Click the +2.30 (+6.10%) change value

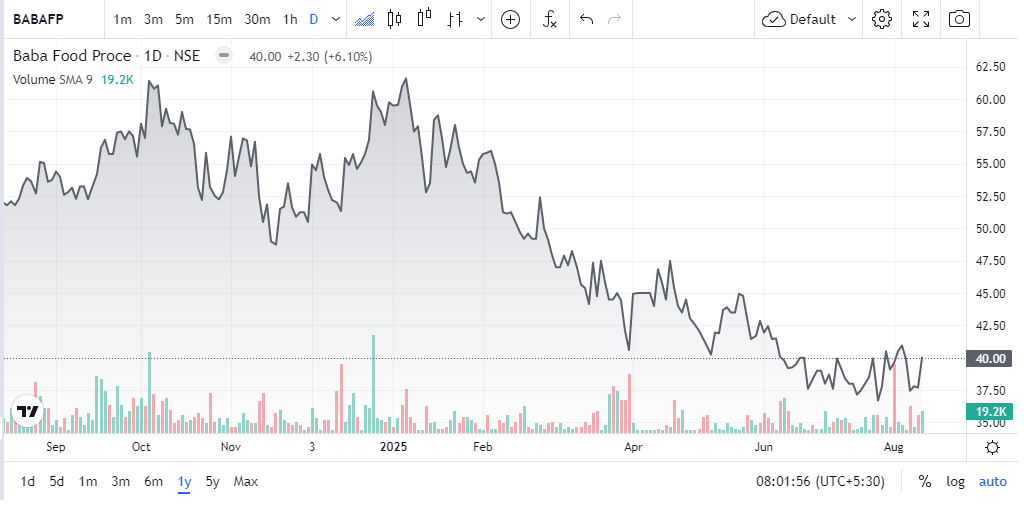[329, 56]
